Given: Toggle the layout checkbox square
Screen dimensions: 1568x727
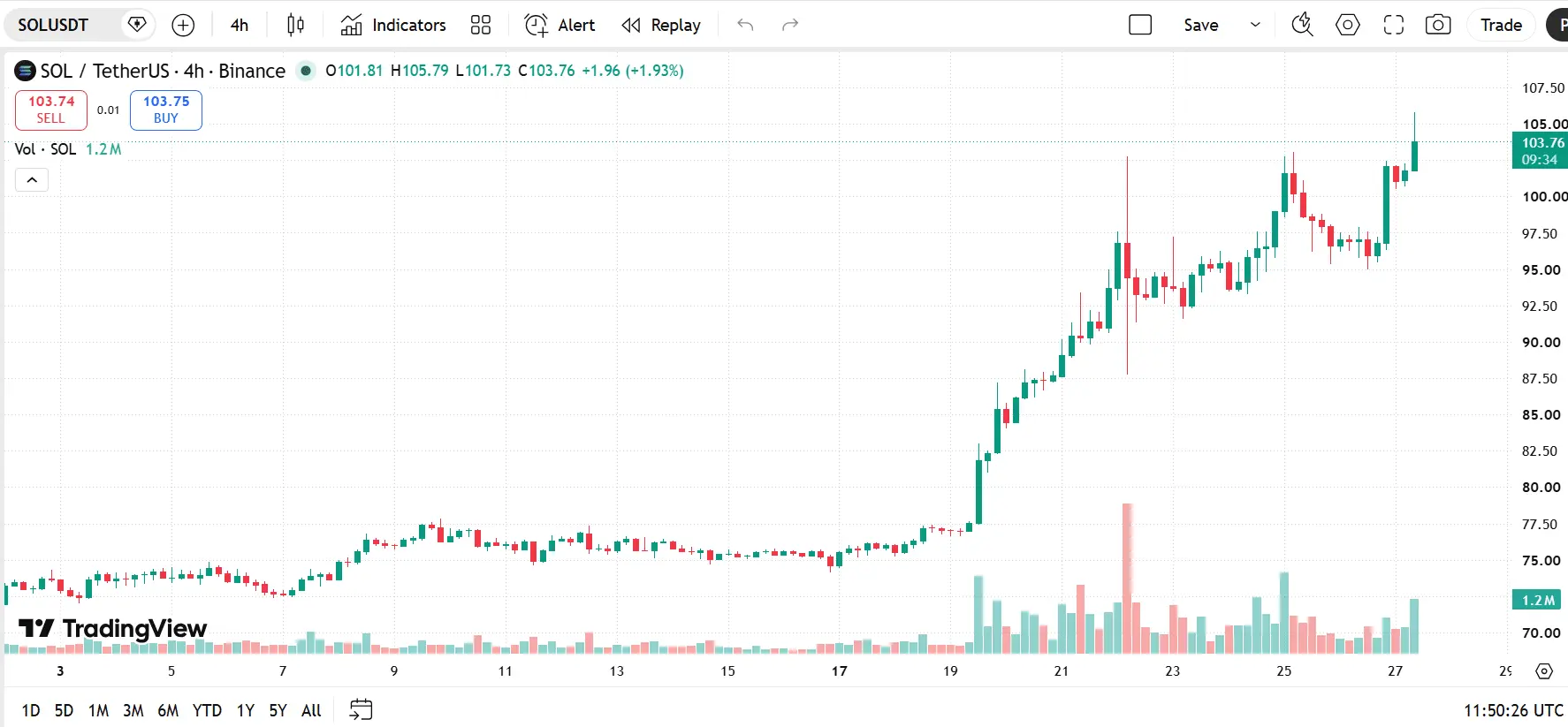Looking at the screenshot, I should point(1140,25).
